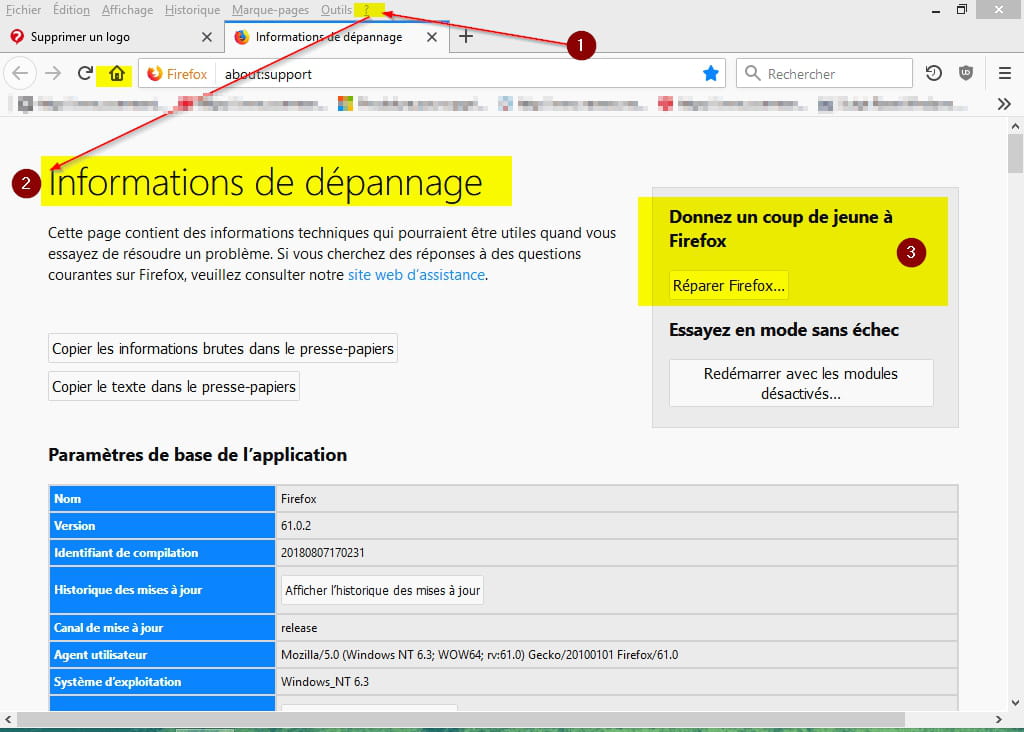This screenshot has height=732, width=1024.
Task: Open the uBlock shield extension icon
Action: [x=966, y=73]
